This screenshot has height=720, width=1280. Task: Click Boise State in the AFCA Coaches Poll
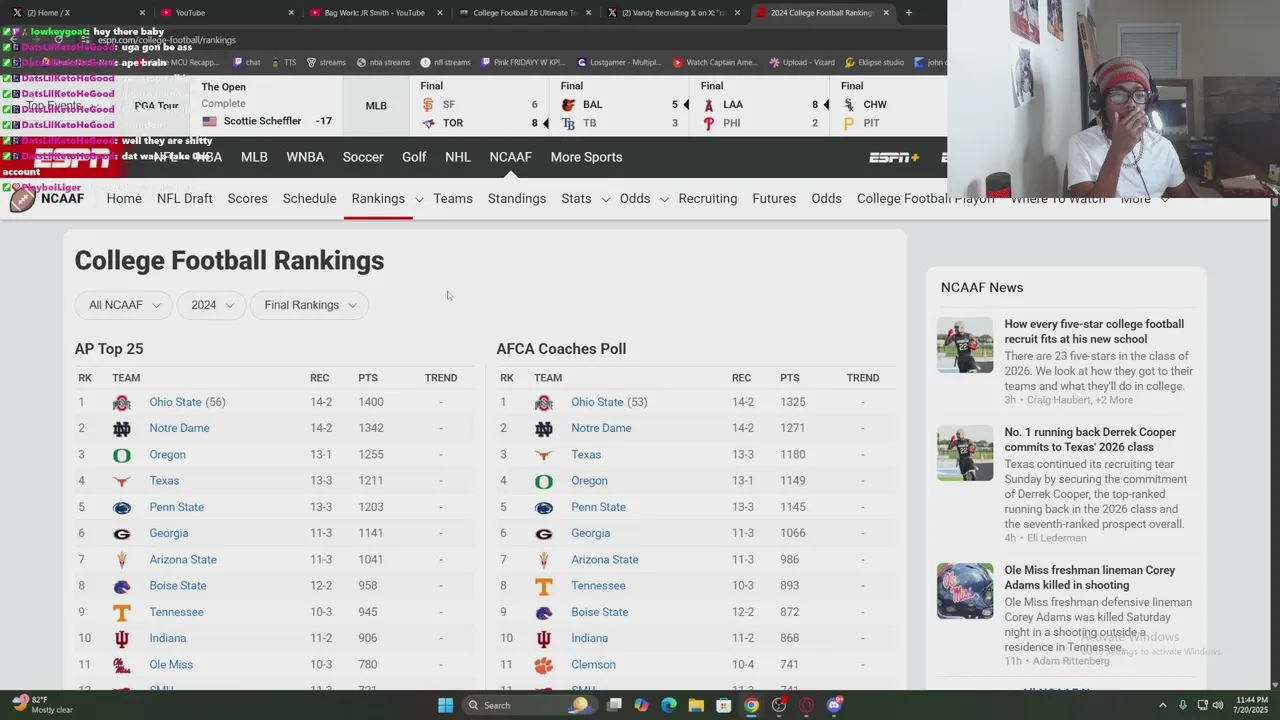coord(600,612)
